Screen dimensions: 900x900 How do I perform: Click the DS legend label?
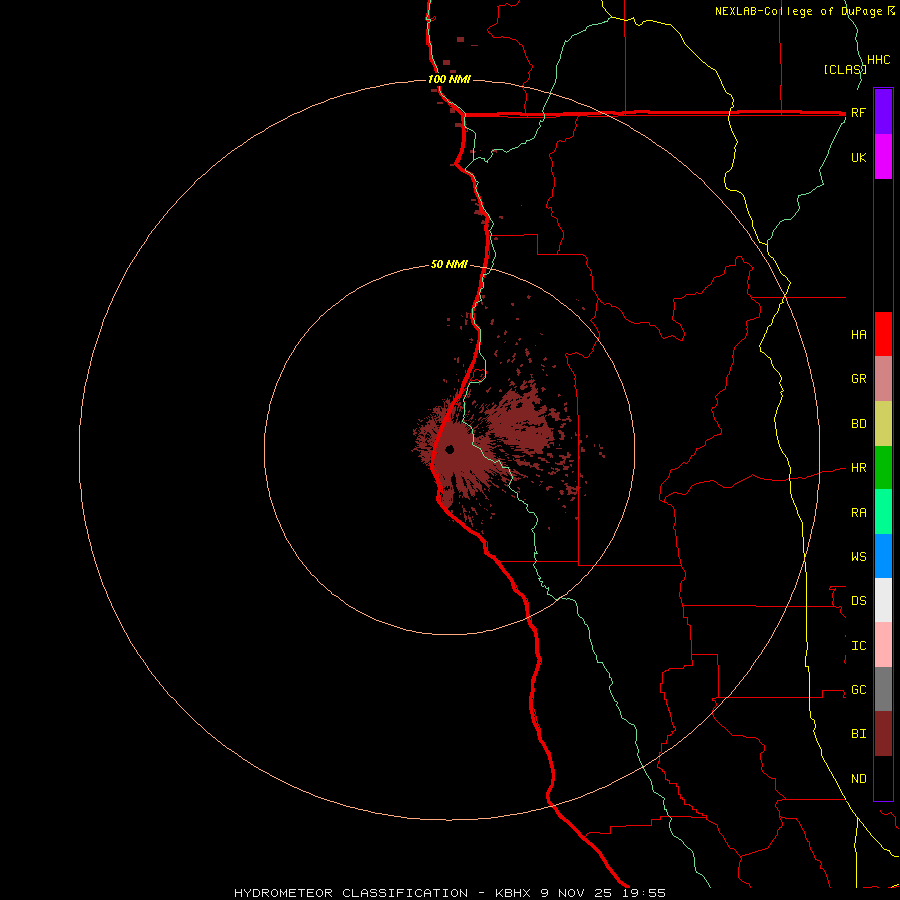pos(858,601)
